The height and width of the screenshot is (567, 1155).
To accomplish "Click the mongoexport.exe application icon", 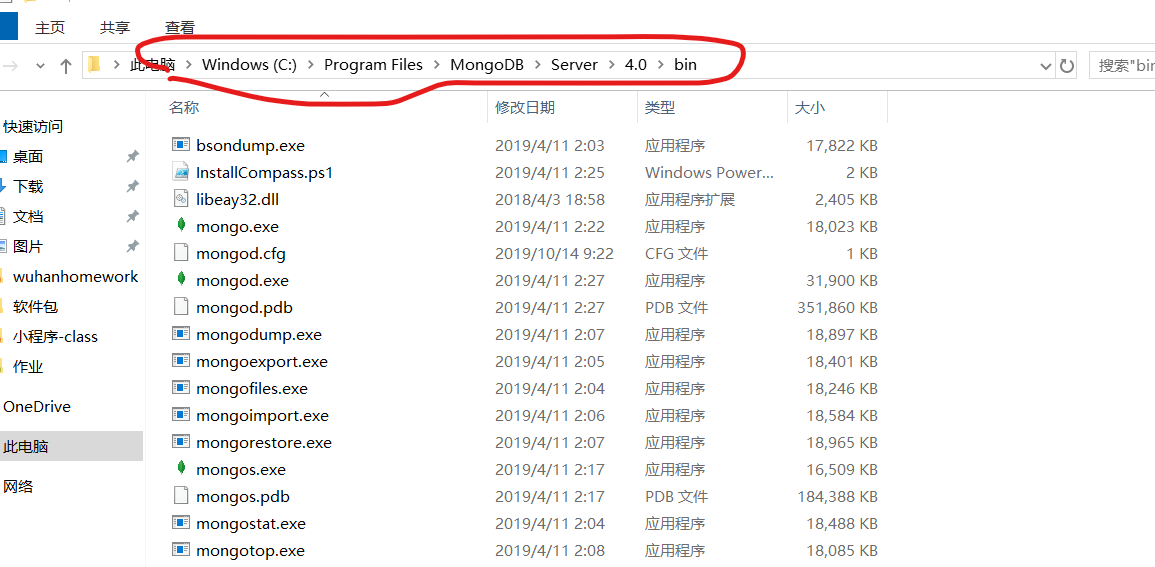I will pyautogui.click(x=180, y=361).
